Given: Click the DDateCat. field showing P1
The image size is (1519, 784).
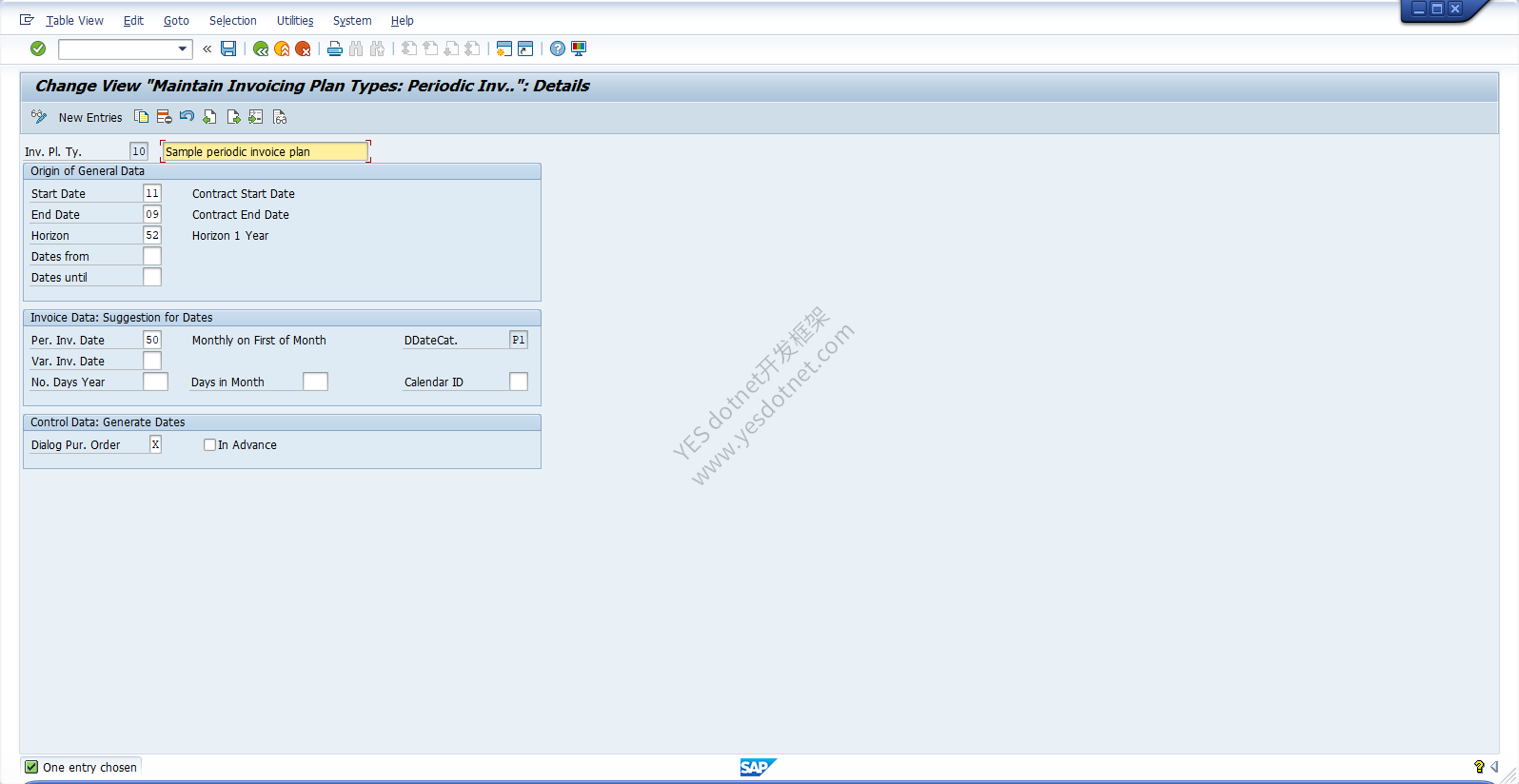Looking at the screenshot, I should click(519, 340).
